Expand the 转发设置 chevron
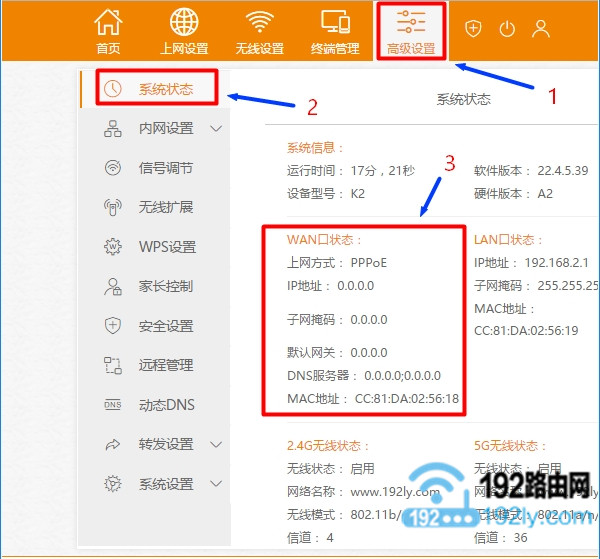Image resolution: width=600 pixels, height=559 pixels. tap(216, 444)
